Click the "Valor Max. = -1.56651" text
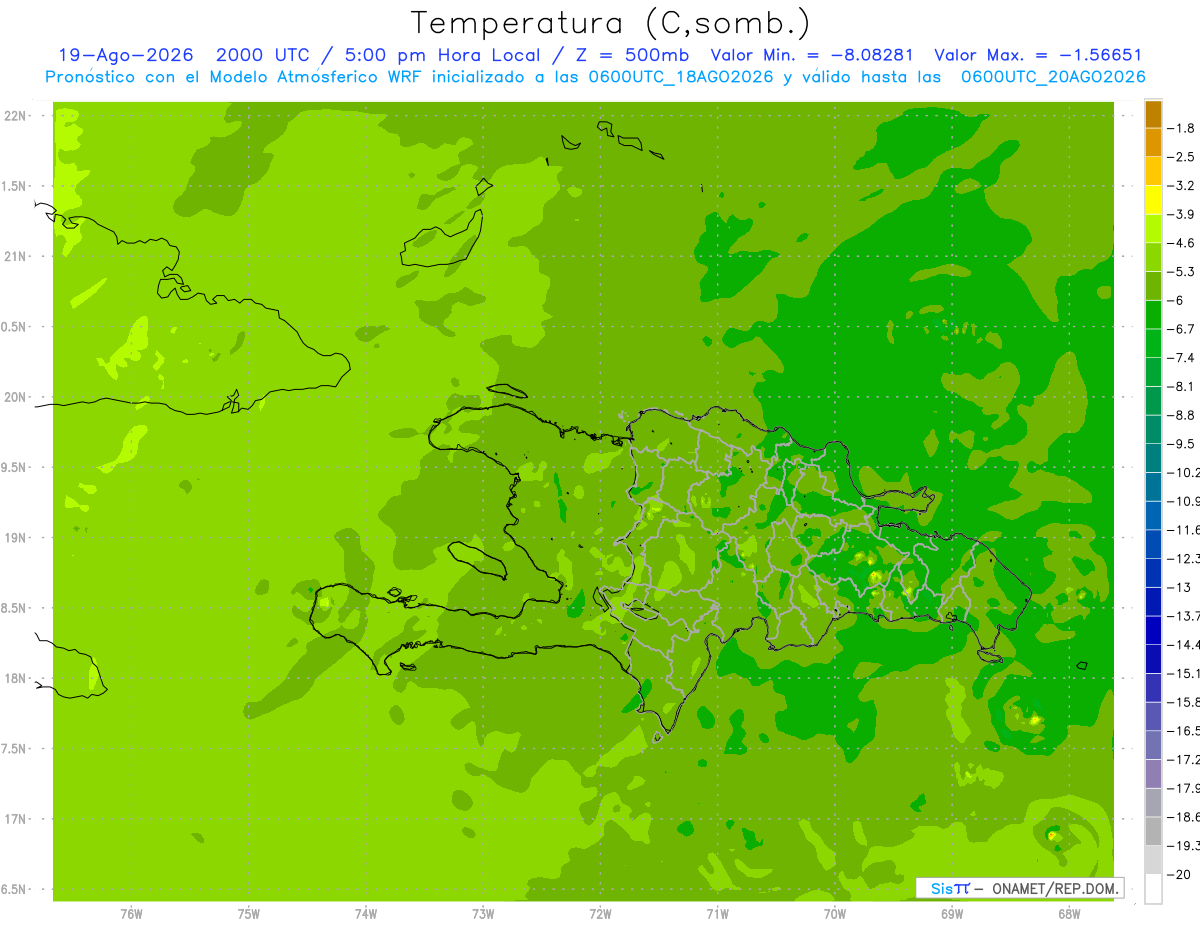Screen dimensions: 1200x927 1037,55
